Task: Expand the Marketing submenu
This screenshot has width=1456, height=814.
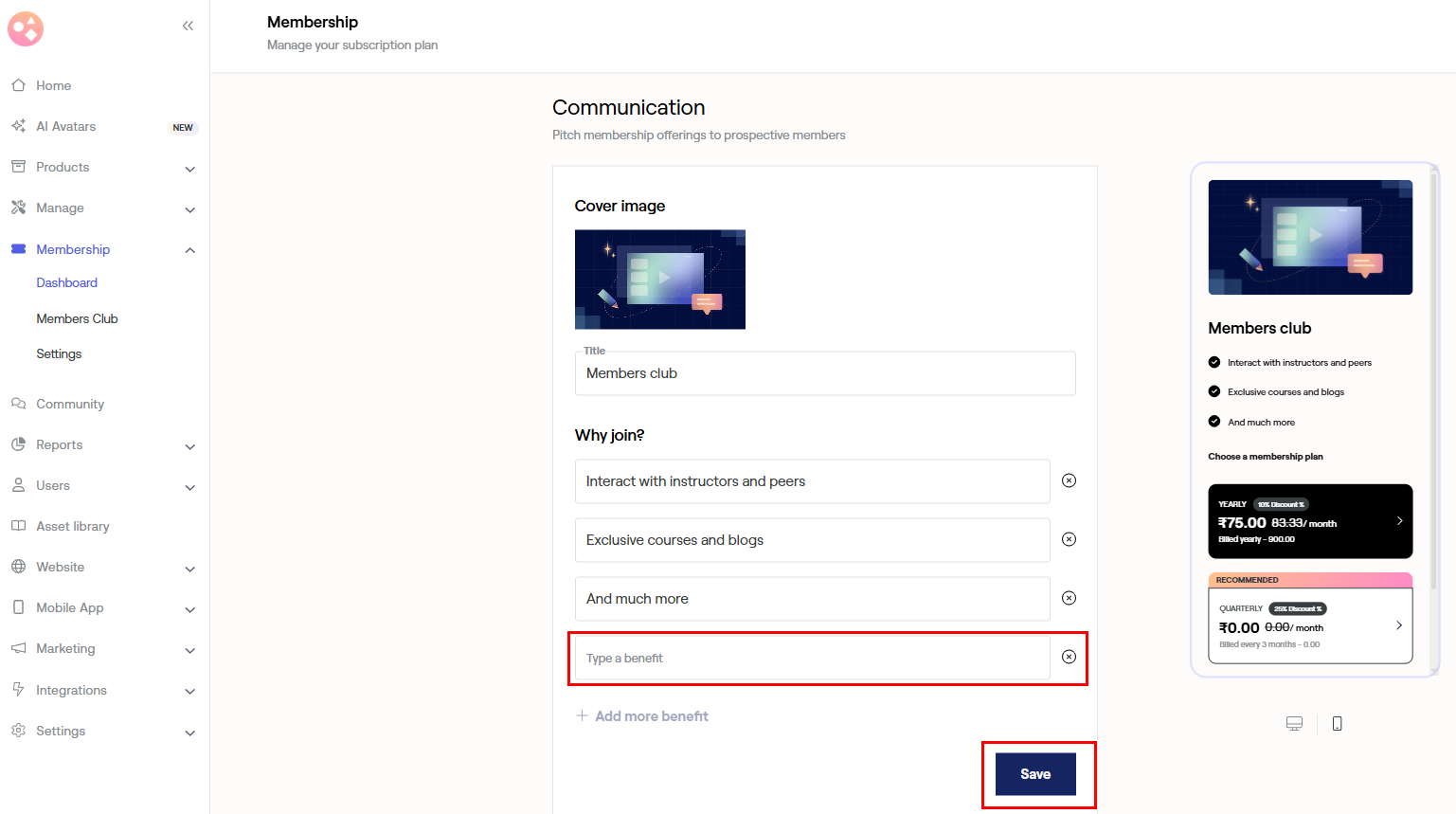Action: [189, 650]
